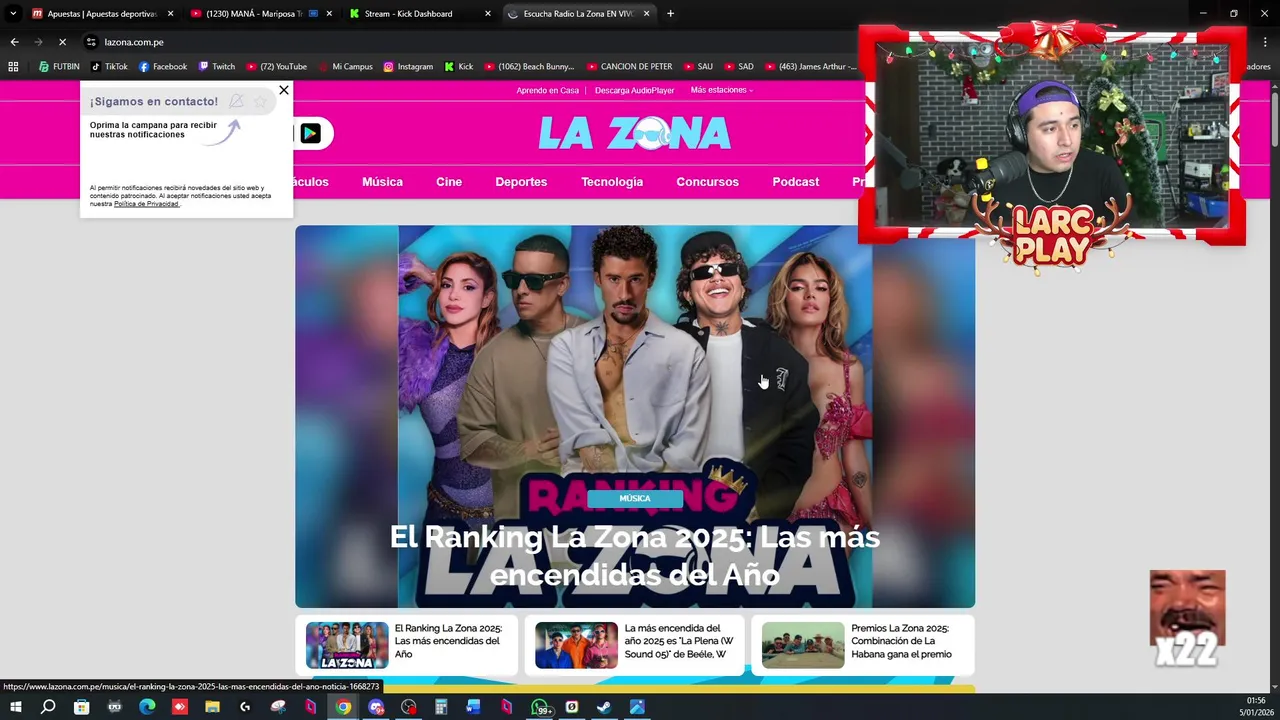Image resolution: width=1280 pixels, height=720 pixels.
Task: Open the Podcast menu section
Action: [795, 182]
